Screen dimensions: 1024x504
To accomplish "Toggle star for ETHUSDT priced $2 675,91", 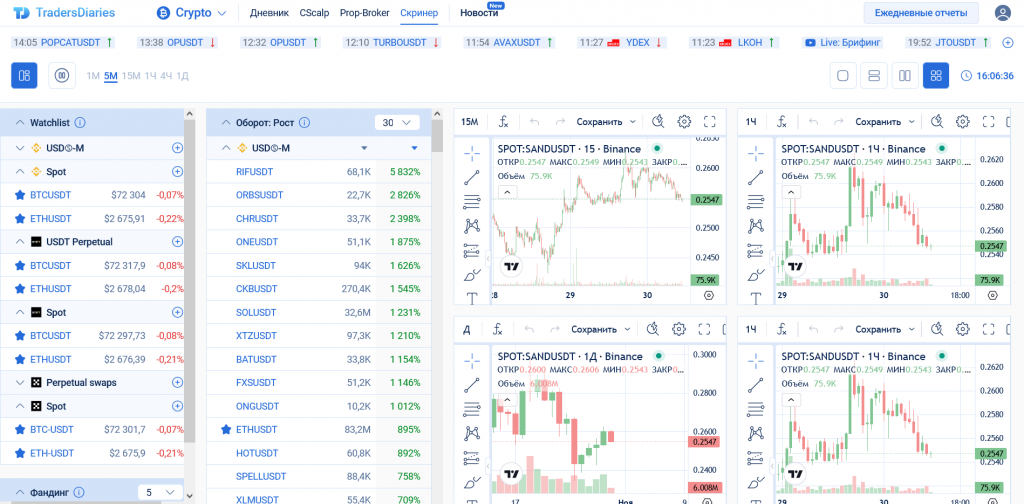I will (20, 219).
